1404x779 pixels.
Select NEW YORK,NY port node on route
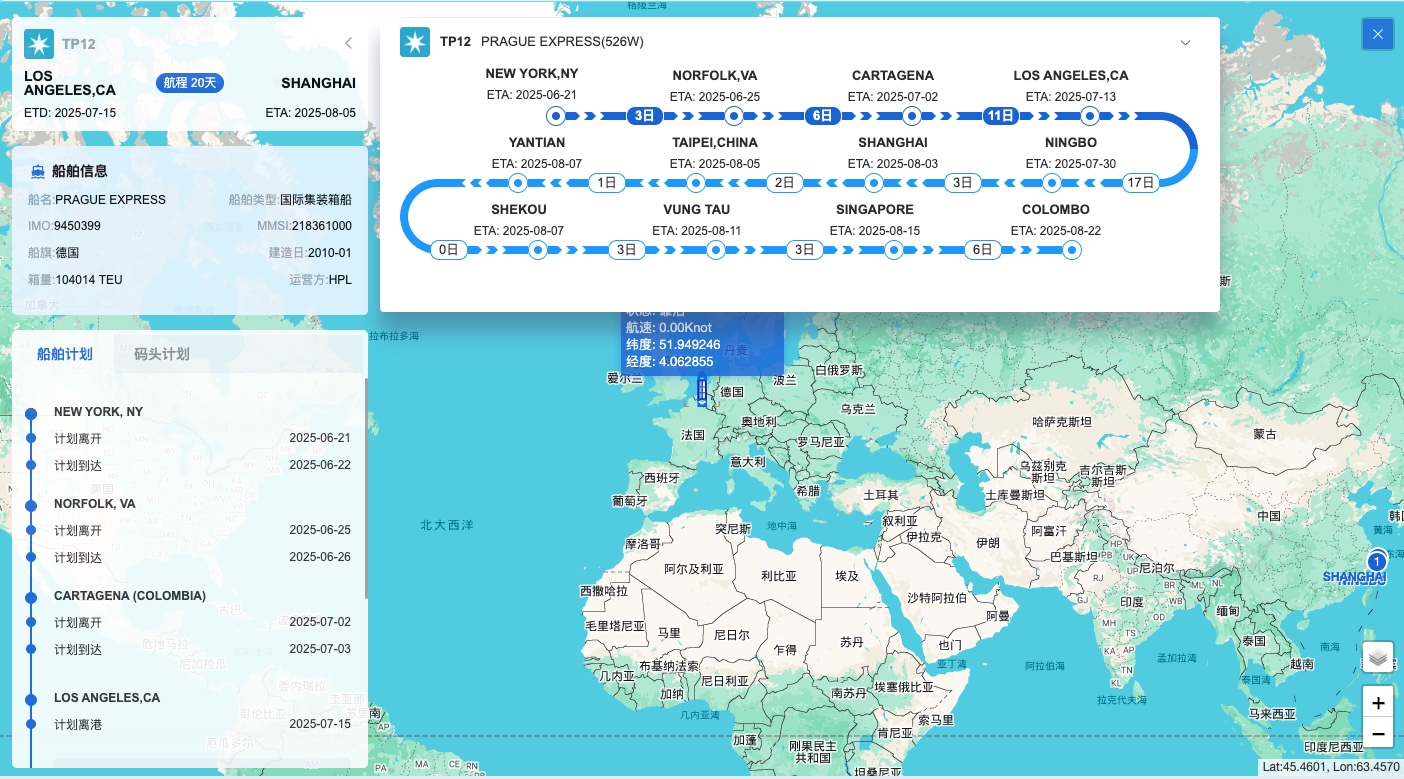pos(556,116)
